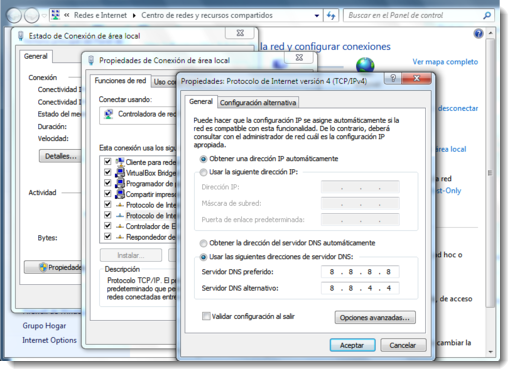This screenshot has height=369, width=510.
Task: Click the Forward navigation arrow in Control Panel
Action: point(32,15)
